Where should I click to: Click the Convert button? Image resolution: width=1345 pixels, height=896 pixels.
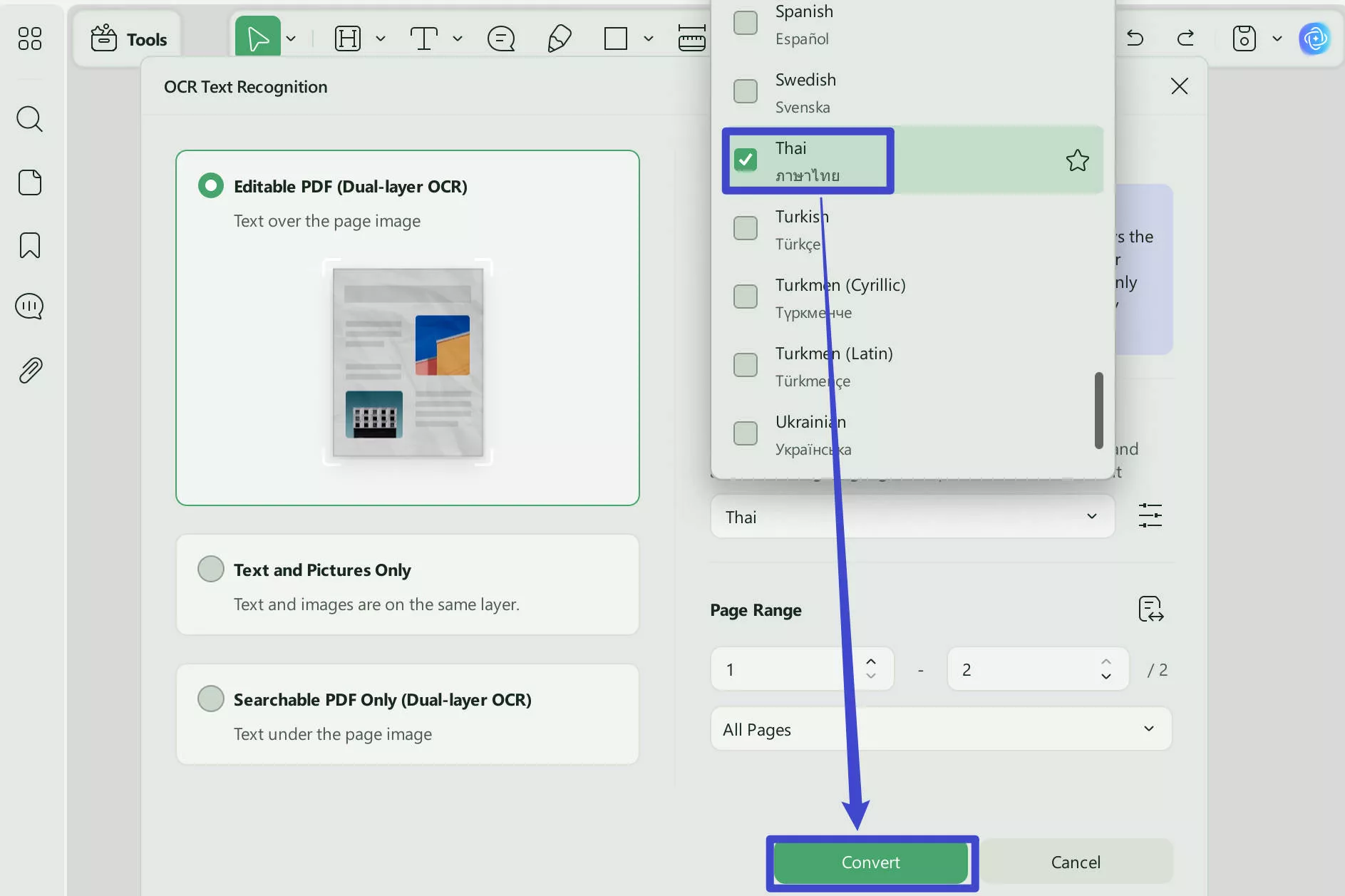coord(871,862)
